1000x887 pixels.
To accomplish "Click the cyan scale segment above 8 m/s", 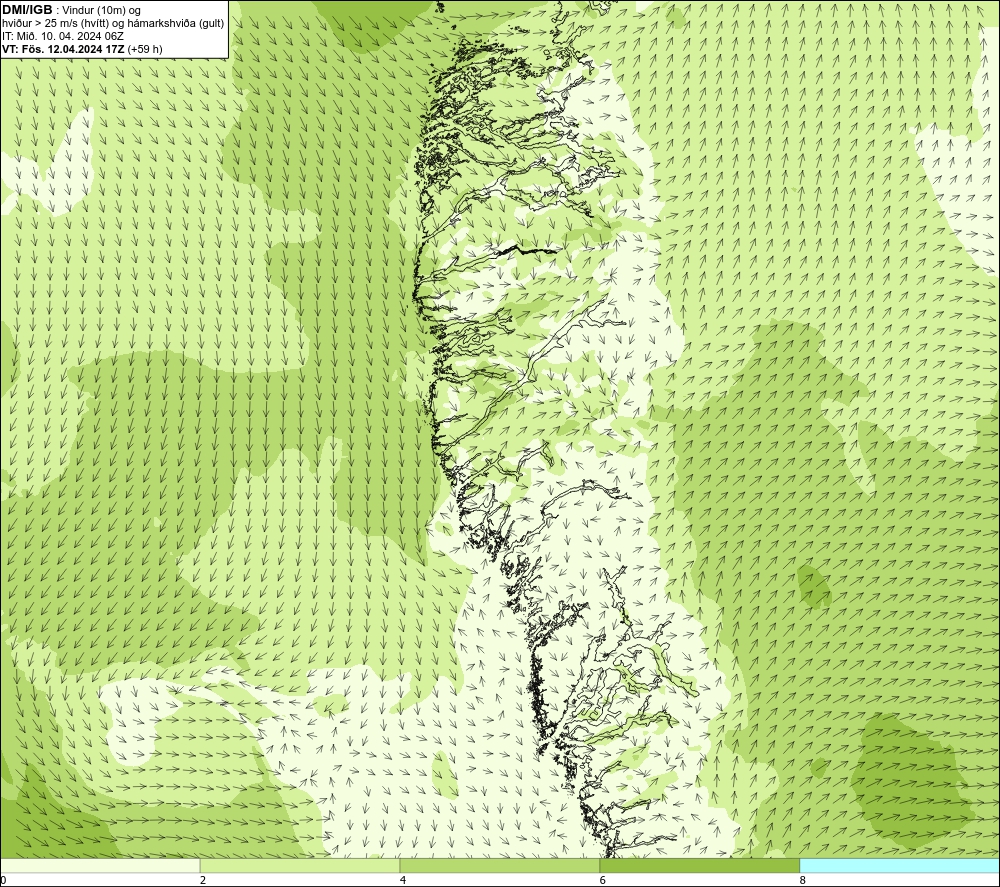I will (x=899, y=865).
